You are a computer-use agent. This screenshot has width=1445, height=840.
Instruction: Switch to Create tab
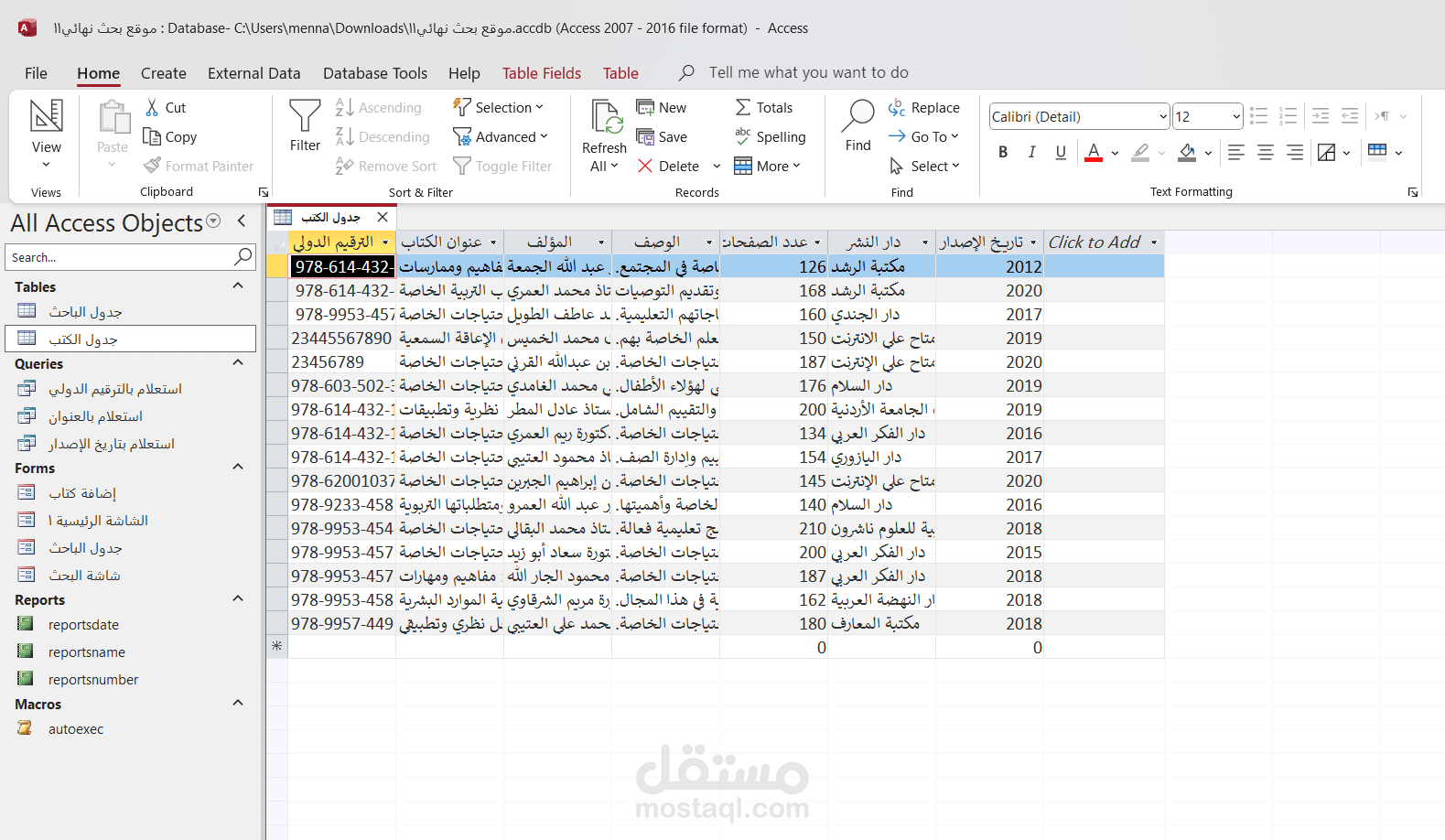click(164, 73)
